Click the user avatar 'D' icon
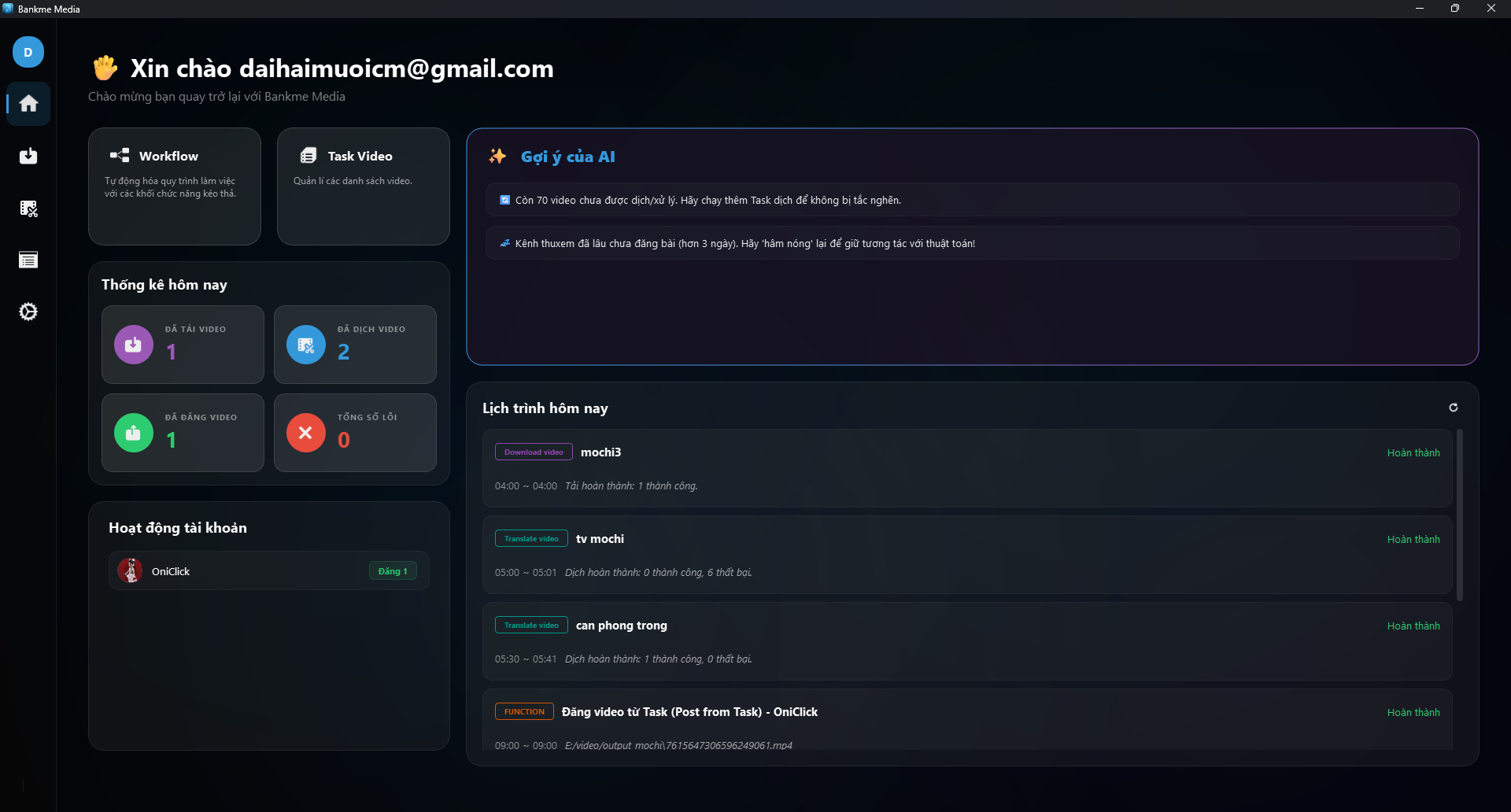1511x812 pixels. point(28,53)
